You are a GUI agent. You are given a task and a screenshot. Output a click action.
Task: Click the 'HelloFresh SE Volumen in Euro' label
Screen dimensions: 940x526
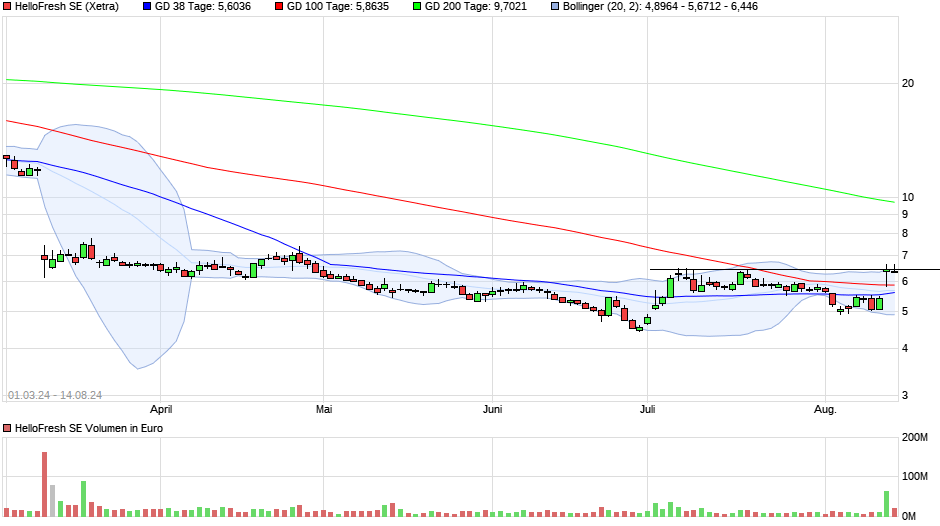(x=89, y=428)
